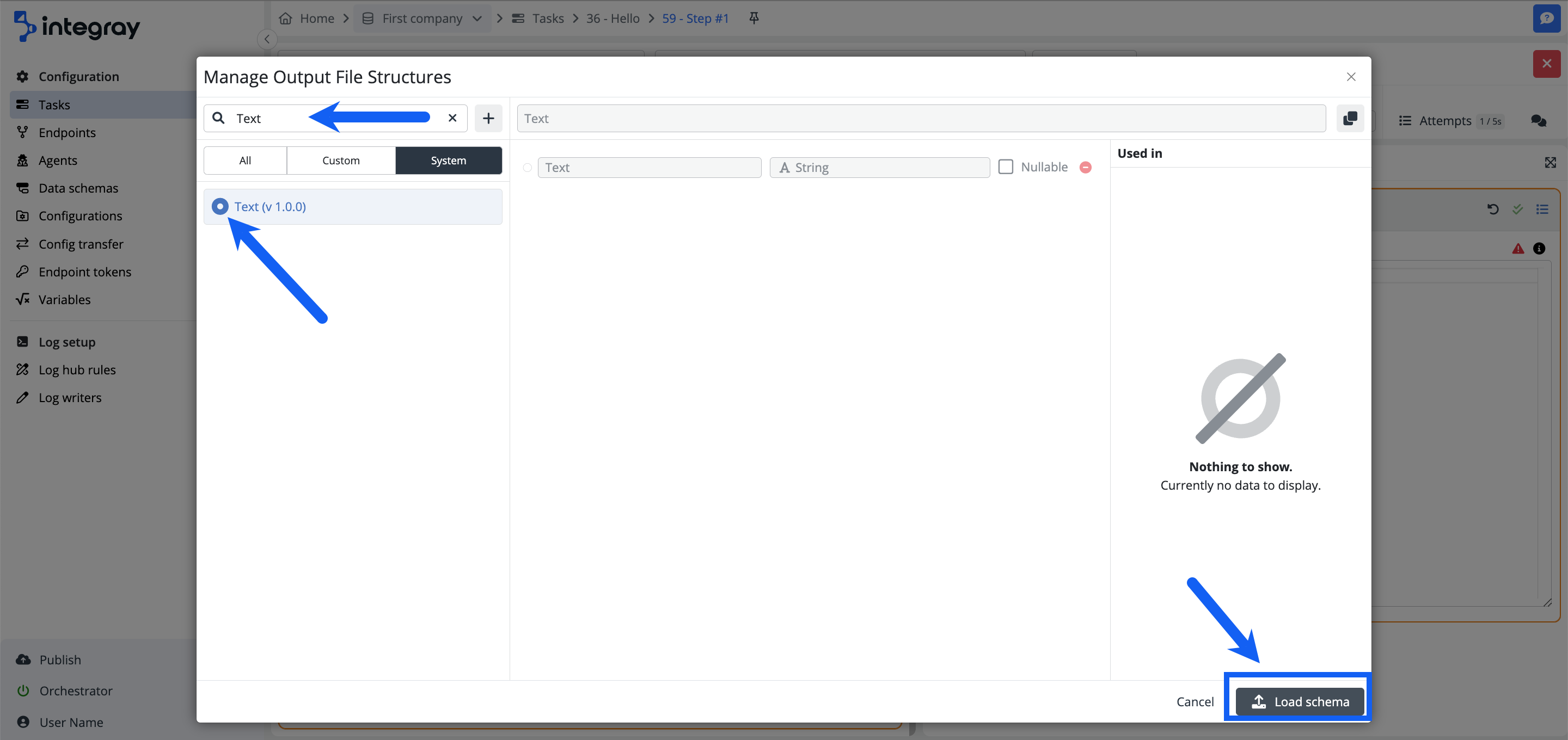Expand the editor to fullscreen
Image resolution: width=1568 pixels, height=740 pixels.
point(1549,163)
